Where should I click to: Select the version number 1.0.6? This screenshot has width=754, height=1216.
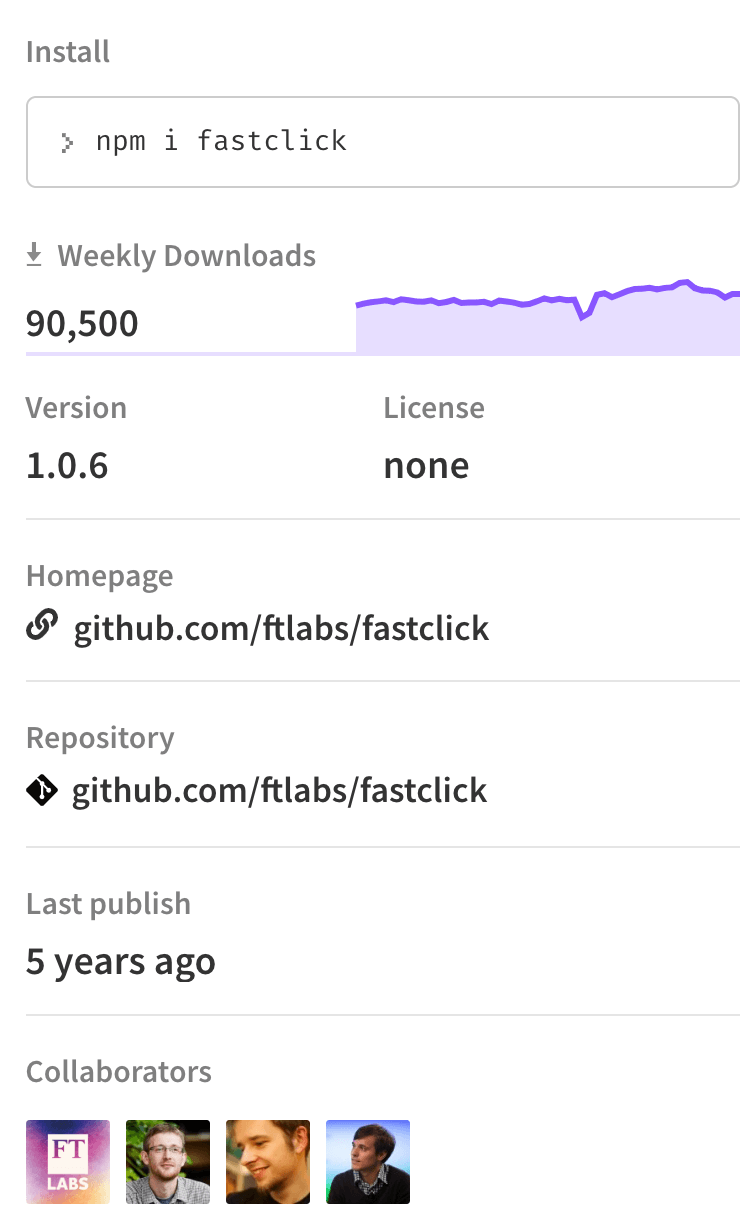[x=67, y=465]
